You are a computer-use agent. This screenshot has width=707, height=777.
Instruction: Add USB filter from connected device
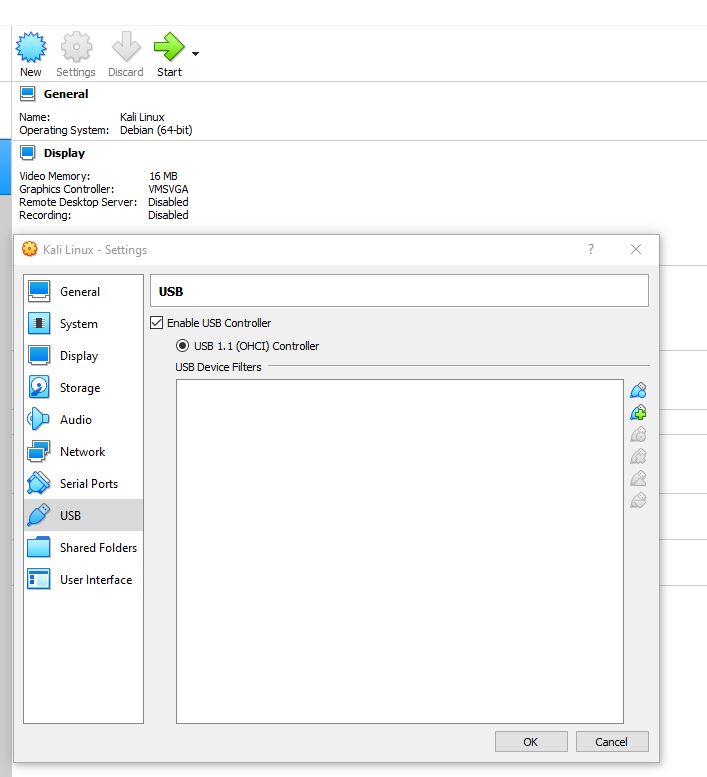[x=638, y=412]
